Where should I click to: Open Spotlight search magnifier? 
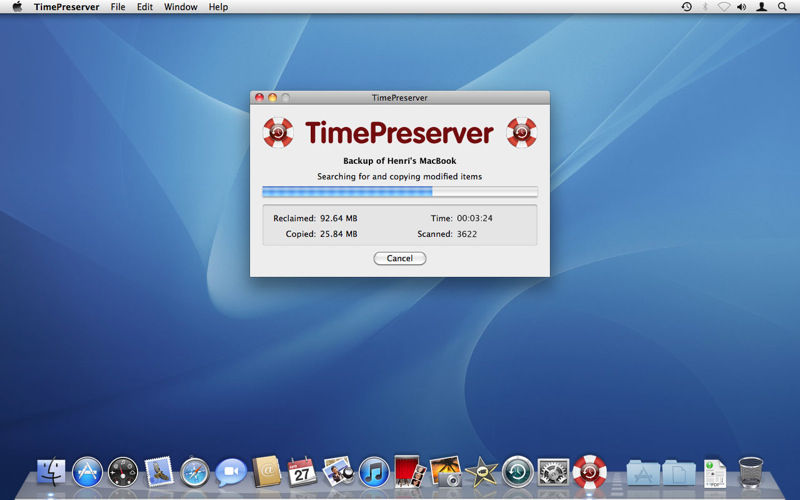click(782, 7)
